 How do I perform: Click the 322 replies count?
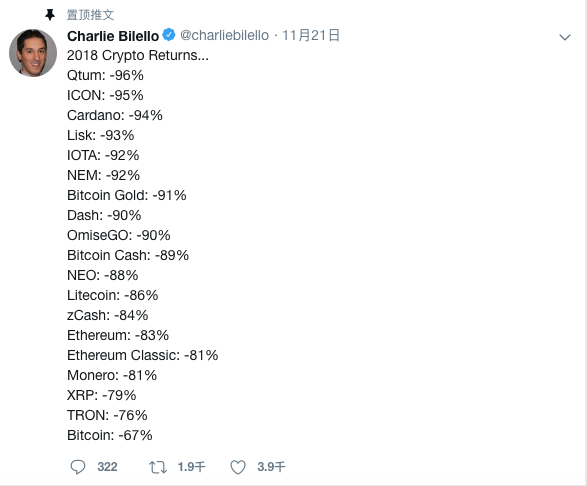point(107,467)
